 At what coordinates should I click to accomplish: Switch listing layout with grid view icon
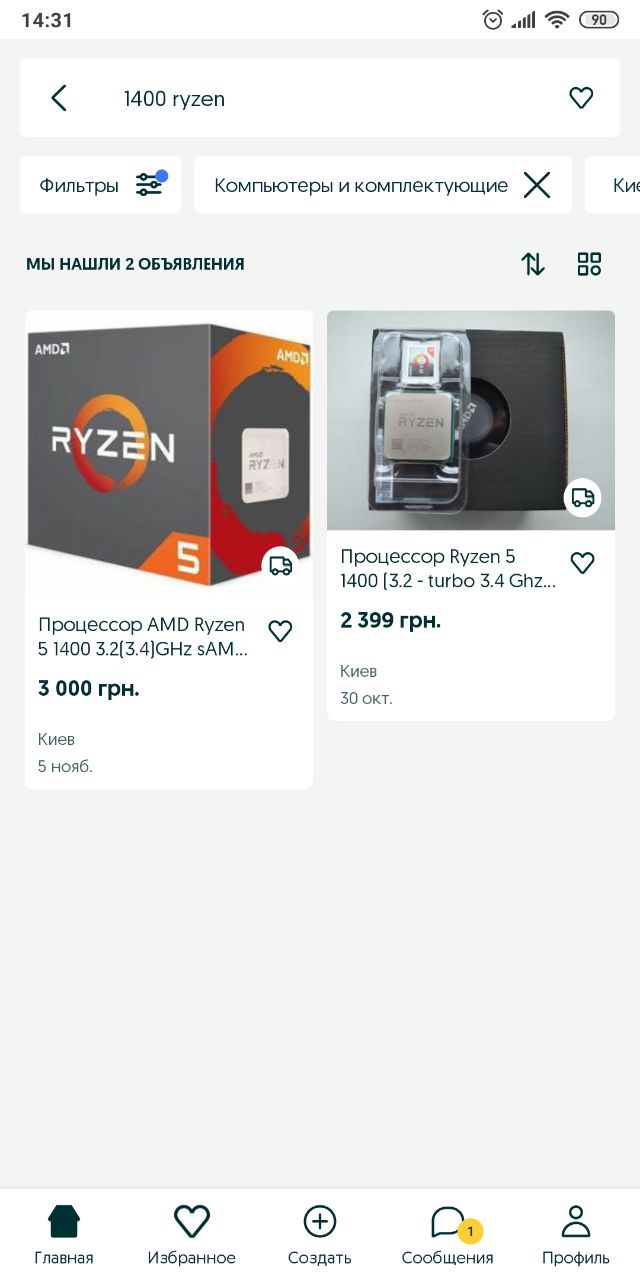(x=589, y=264)
